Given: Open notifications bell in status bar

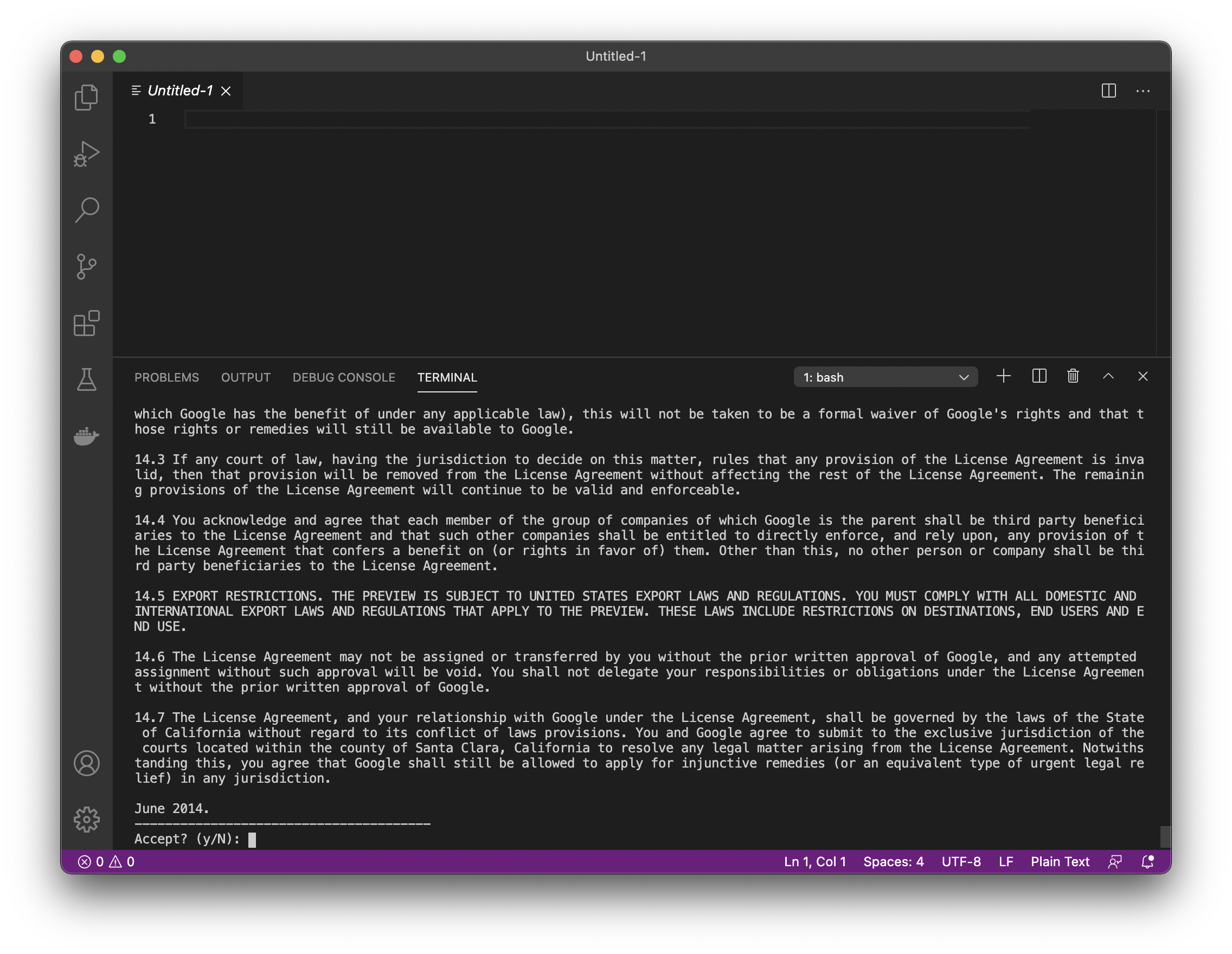Looking at the screenshot, I should click(x=1147, y=861).
